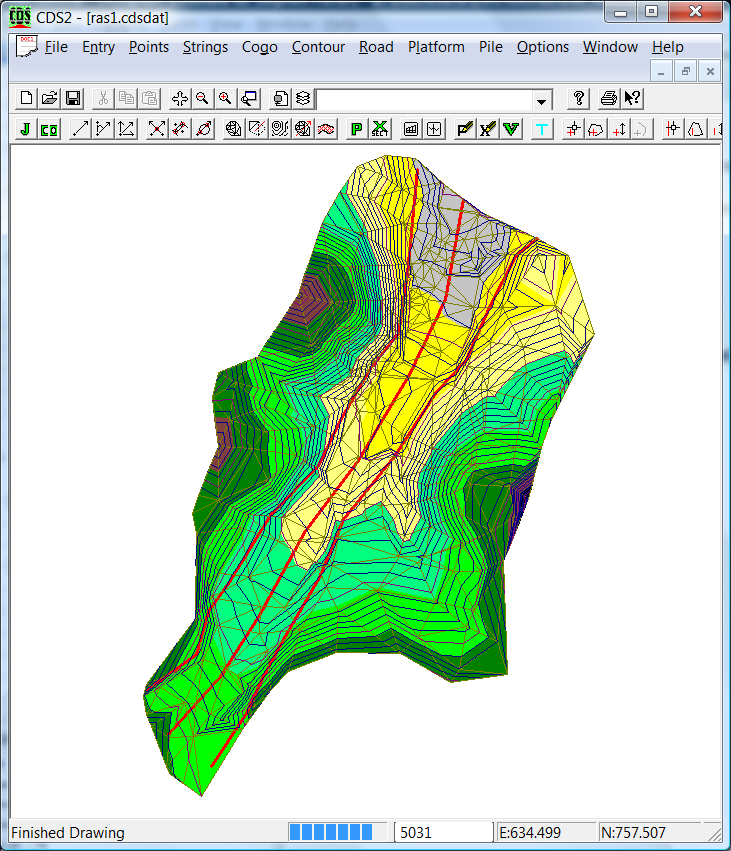Viewport: 731px width, 851px height.
Task: Expand the toolbar combo box dropdown arrow
Action: coord(542,100)
